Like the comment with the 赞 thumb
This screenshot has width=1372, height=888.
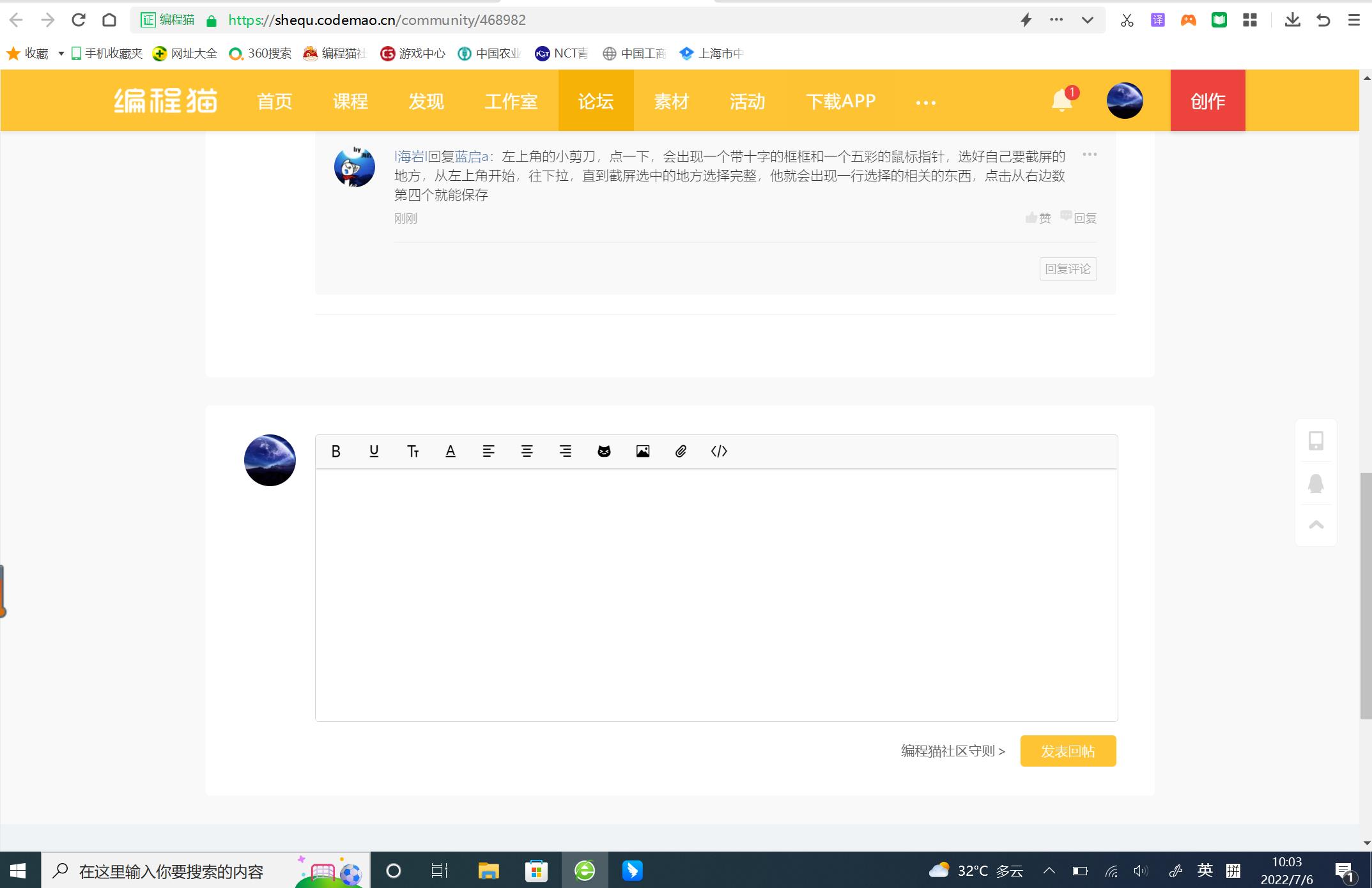[1038, 218]
